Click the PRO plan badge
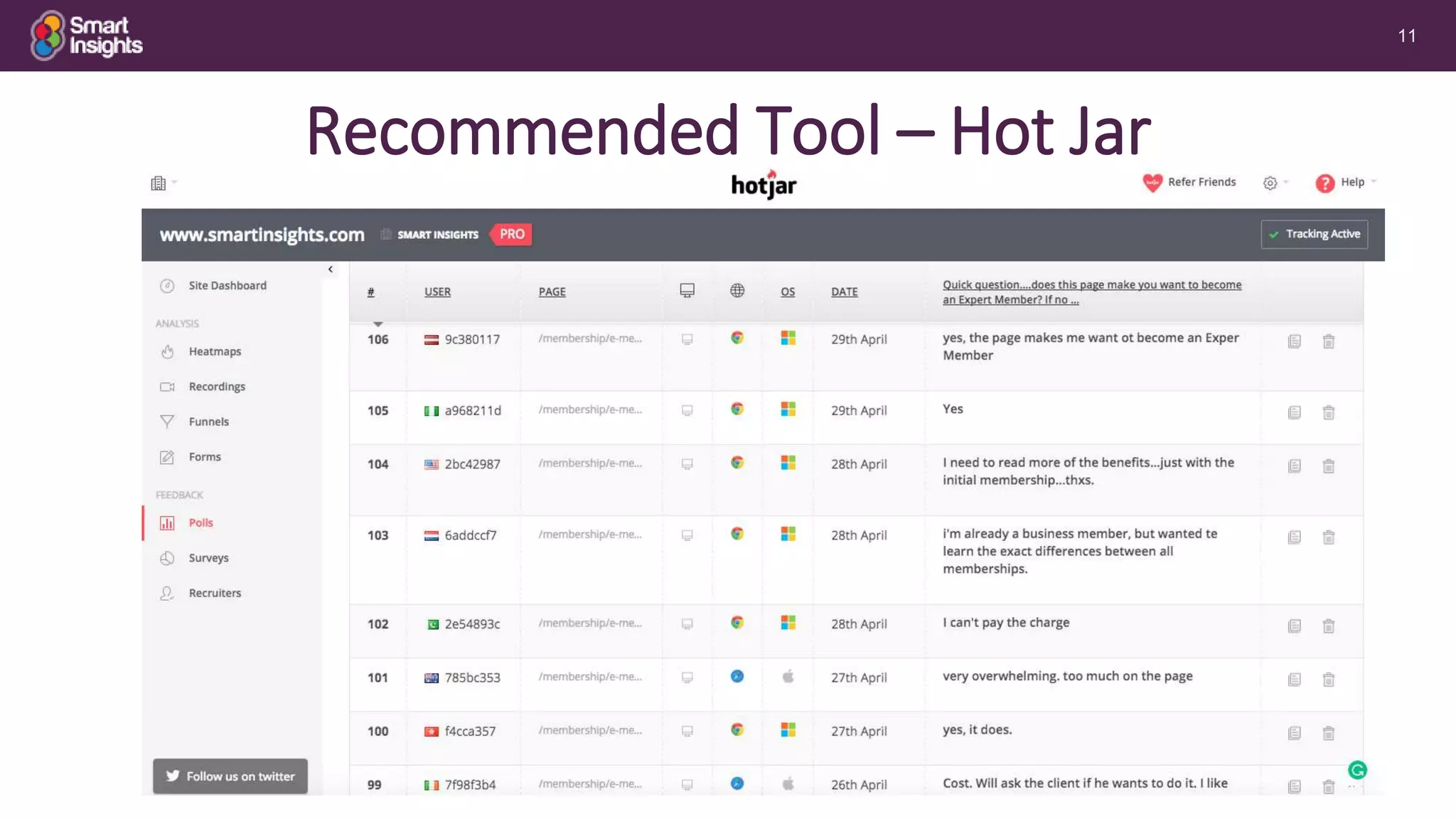 (511, 234)
